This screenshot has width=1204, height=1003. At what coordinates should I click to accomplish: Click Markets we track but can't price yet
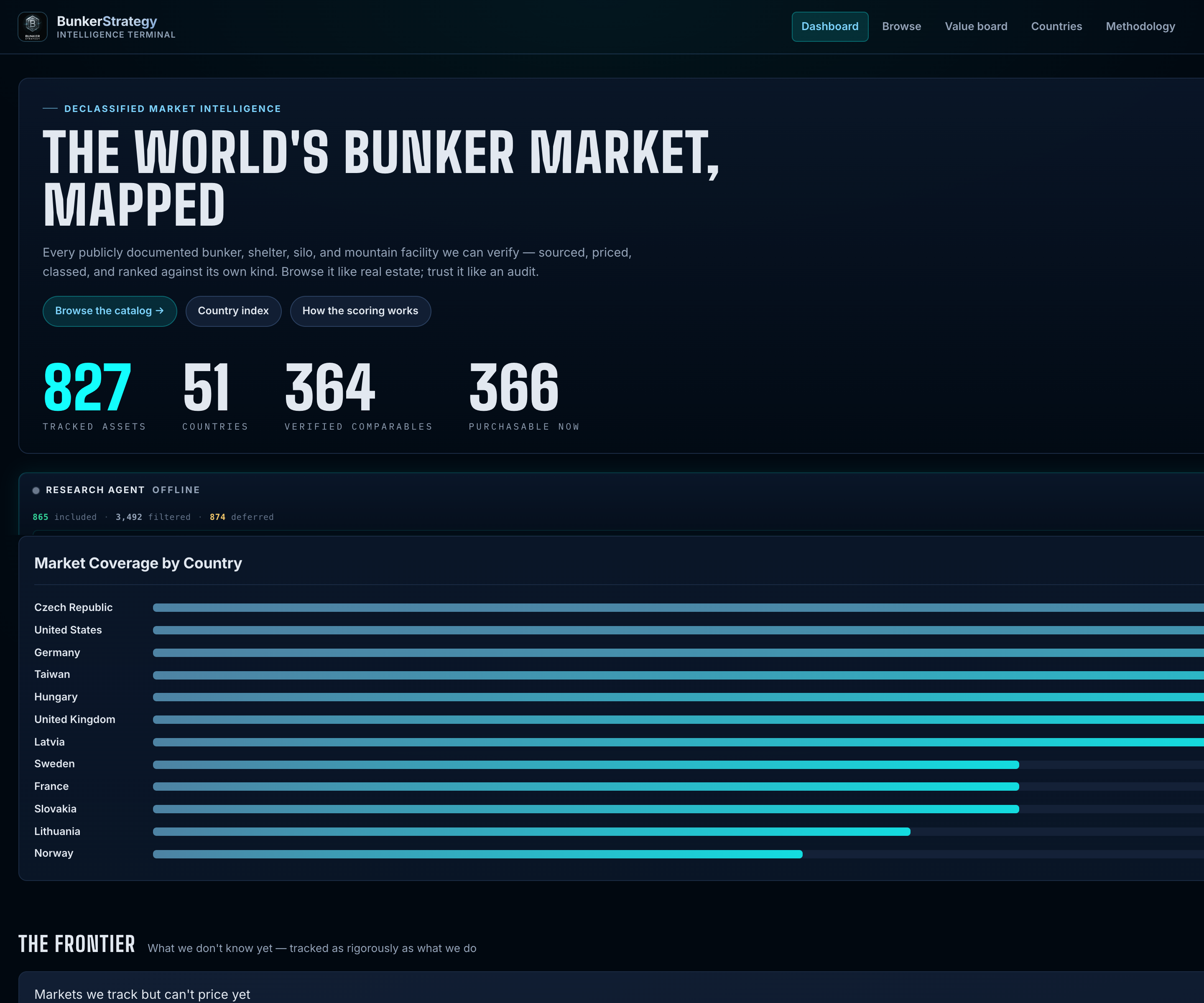(142, 994)
